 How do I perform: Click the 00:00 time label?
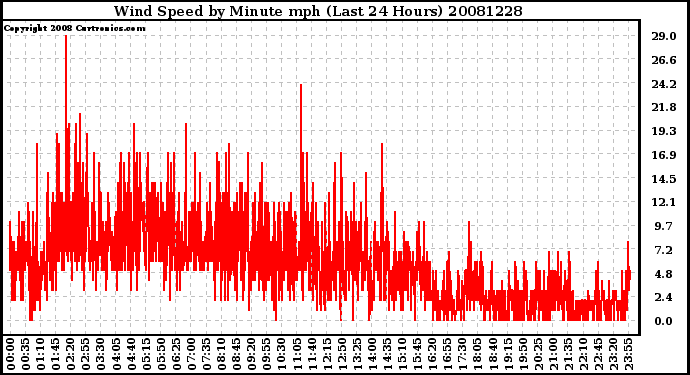(x=11, y=354)
